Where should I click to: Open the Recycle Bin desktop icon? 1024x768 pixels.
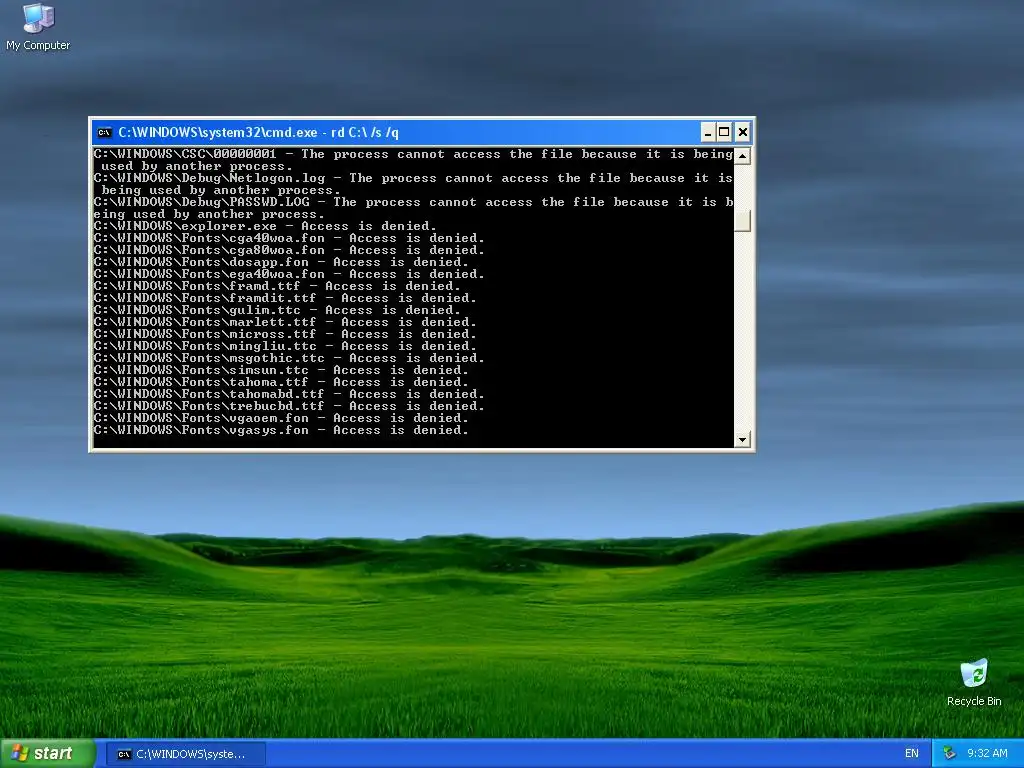pos(974,682)
